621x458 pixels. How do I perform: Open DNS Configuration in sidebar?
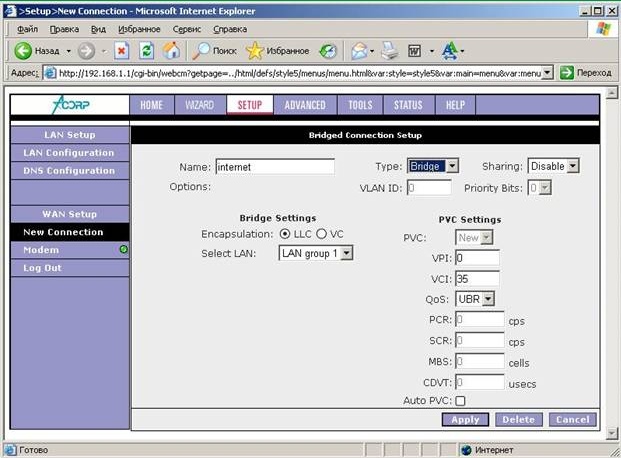70,171
